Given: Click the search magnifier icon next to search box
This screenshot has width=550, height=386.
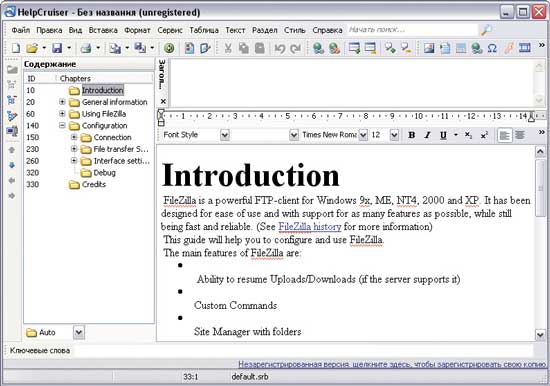Looking at the screenshot, I should (x=486, y=30).
